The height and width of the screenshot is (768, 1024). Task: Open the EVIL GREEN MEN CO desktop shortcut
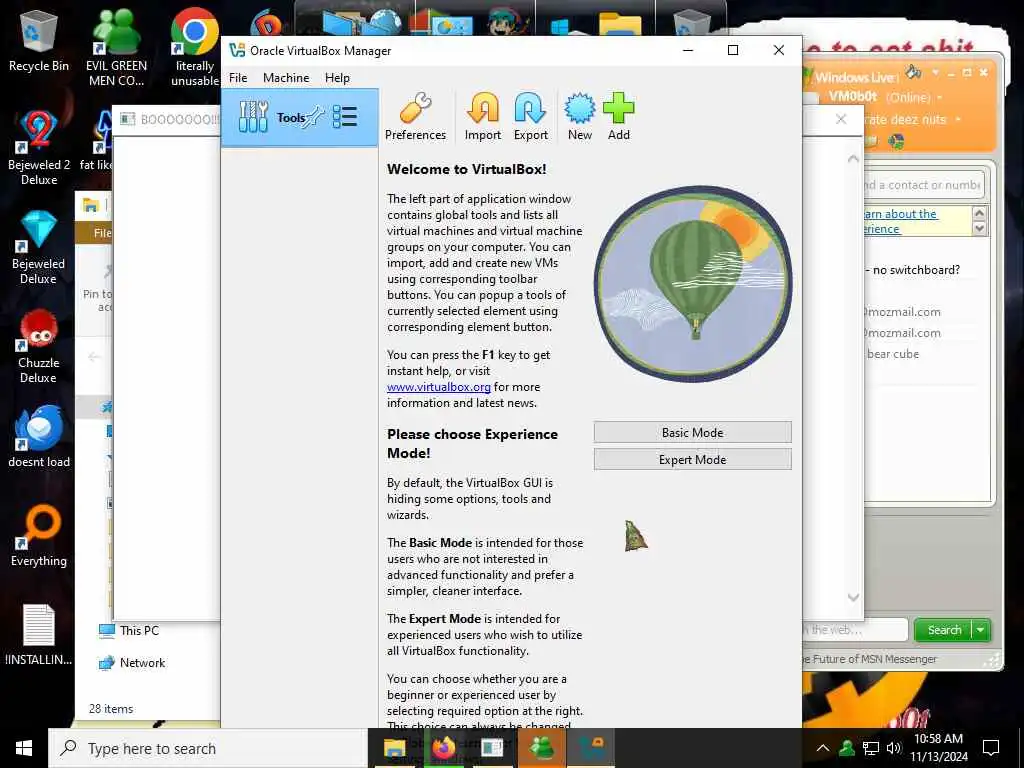116,49
